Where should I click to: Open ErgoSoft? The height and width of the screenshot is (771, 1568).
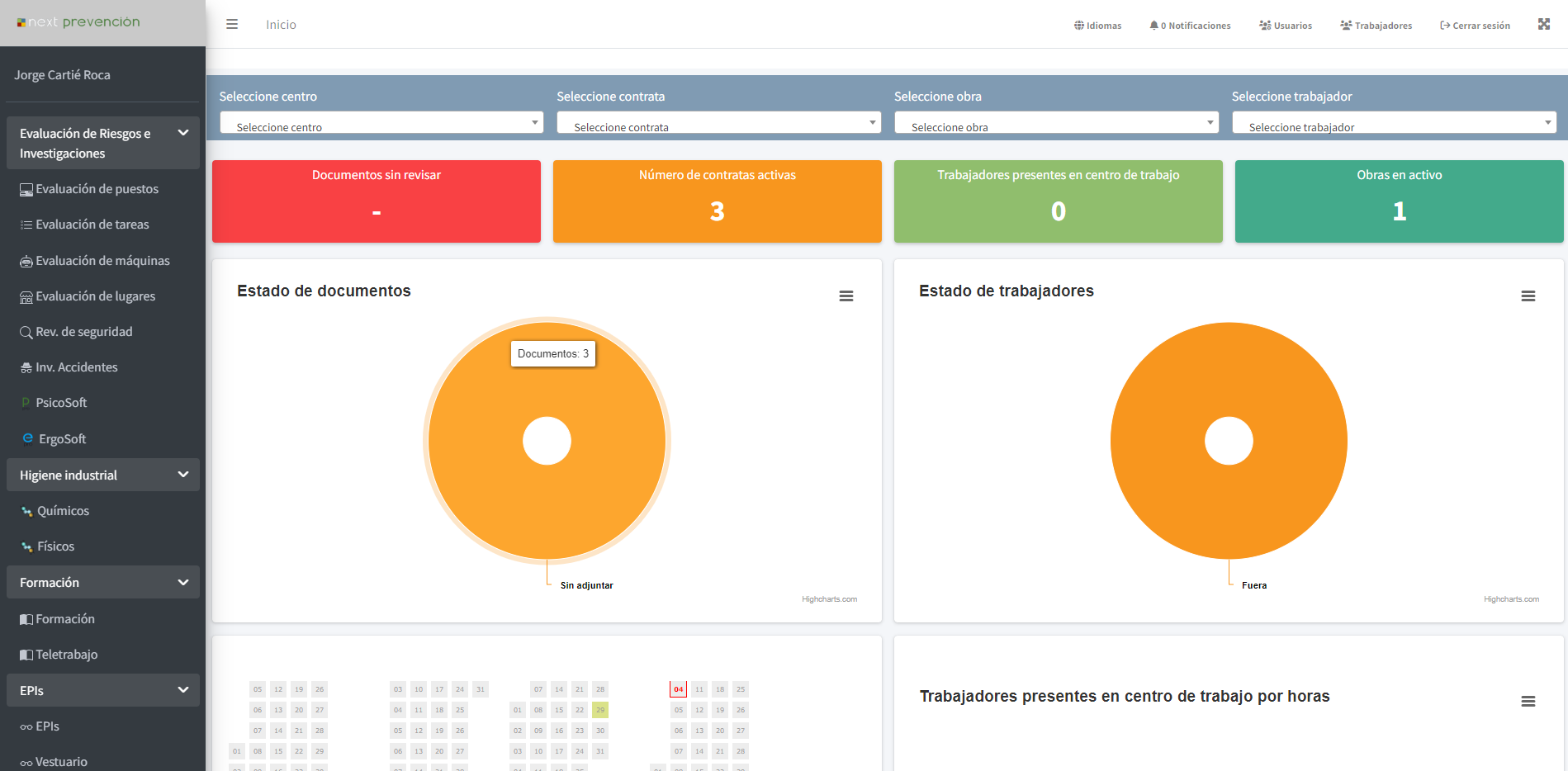54,438
